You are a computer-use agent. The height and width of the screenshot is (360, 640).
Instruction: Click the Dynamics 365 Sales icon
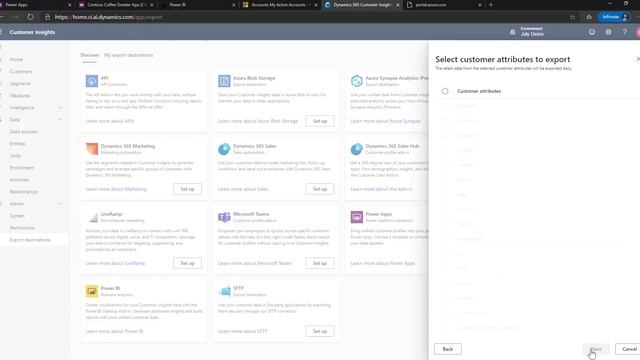coord(224,149)
